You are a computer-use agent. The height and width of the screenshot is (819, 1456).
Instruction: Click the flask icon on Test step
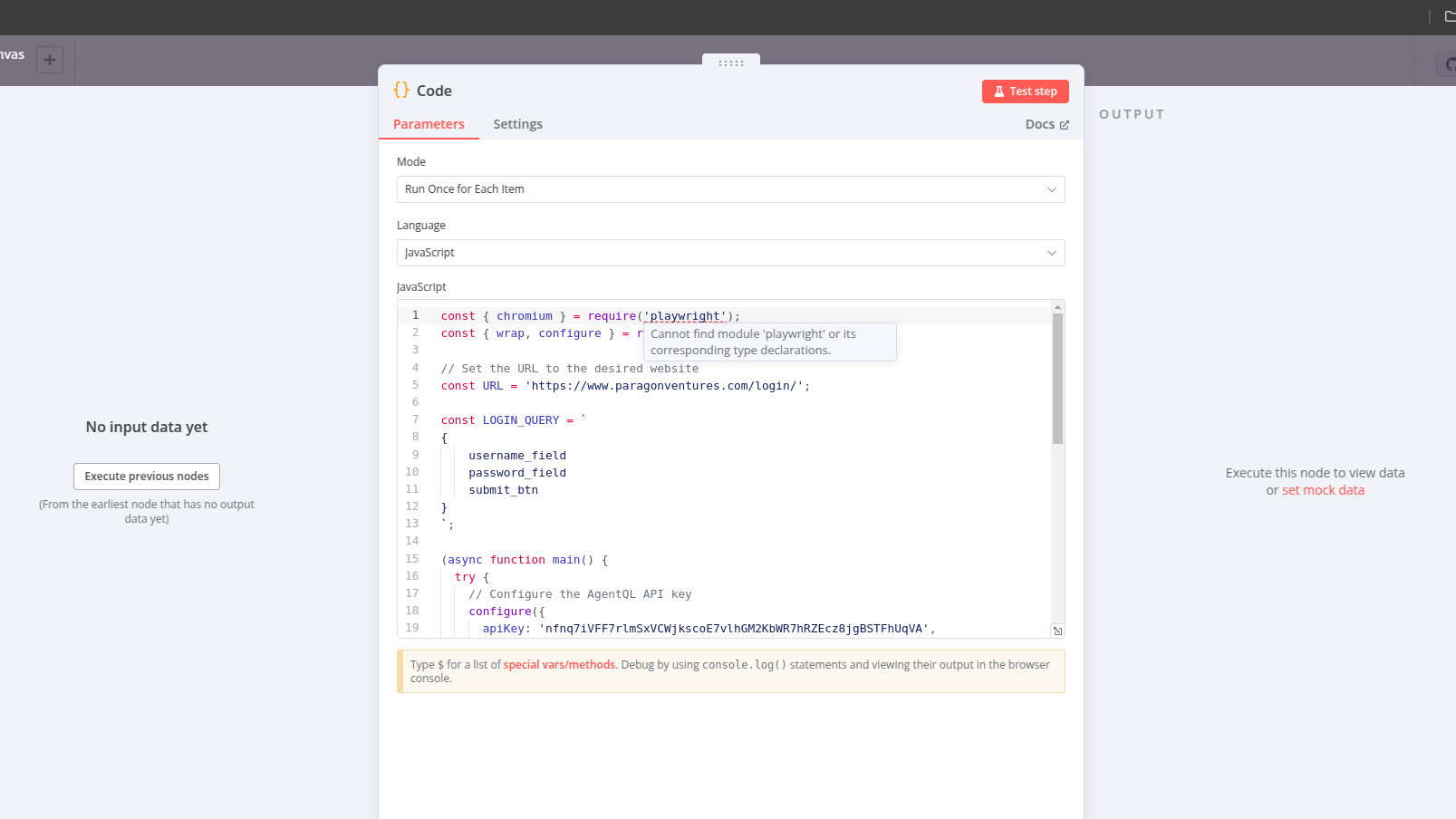pos(999,92)
